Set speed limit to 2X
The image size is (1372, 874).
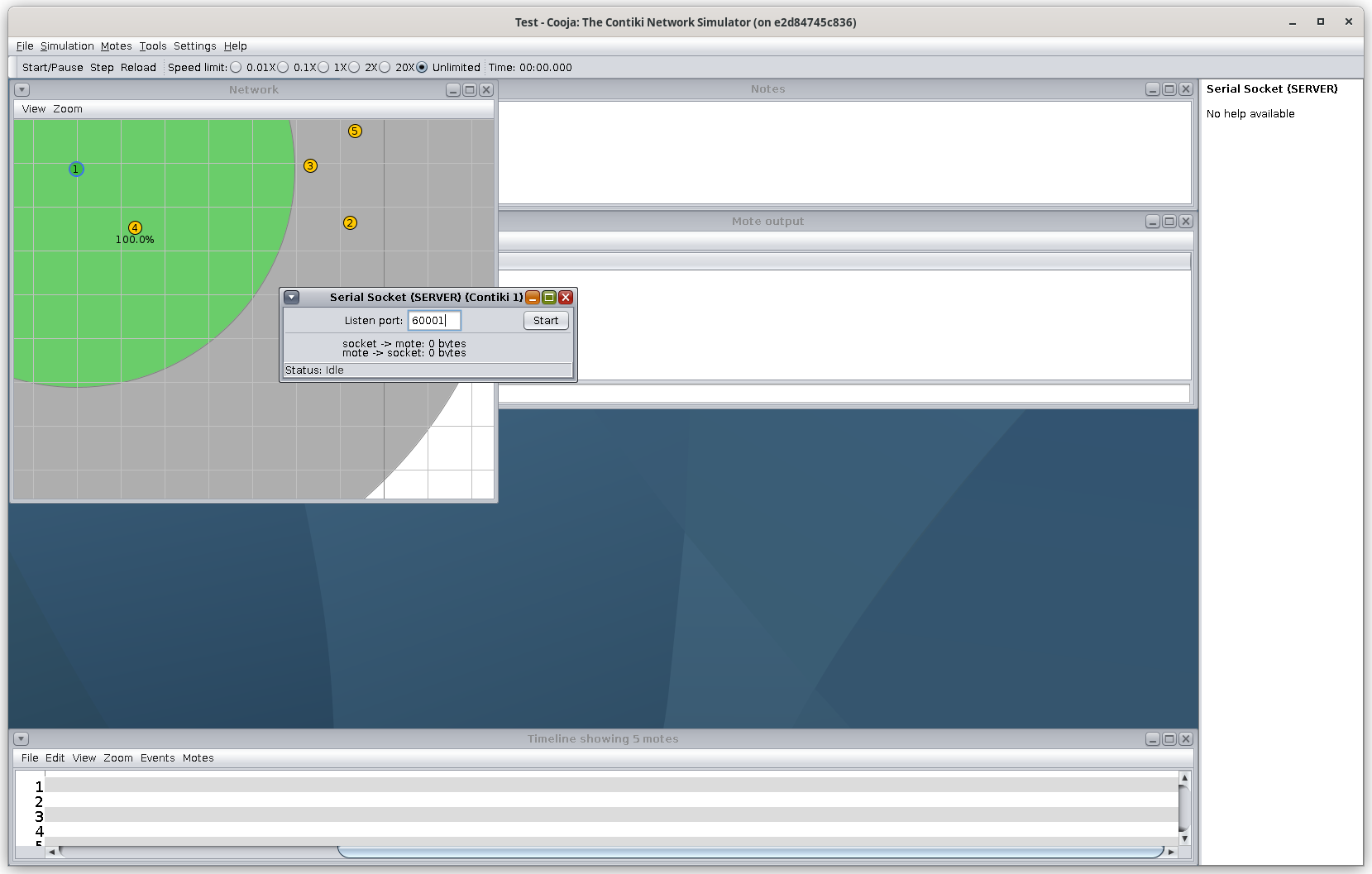click(x=354, y=67)
